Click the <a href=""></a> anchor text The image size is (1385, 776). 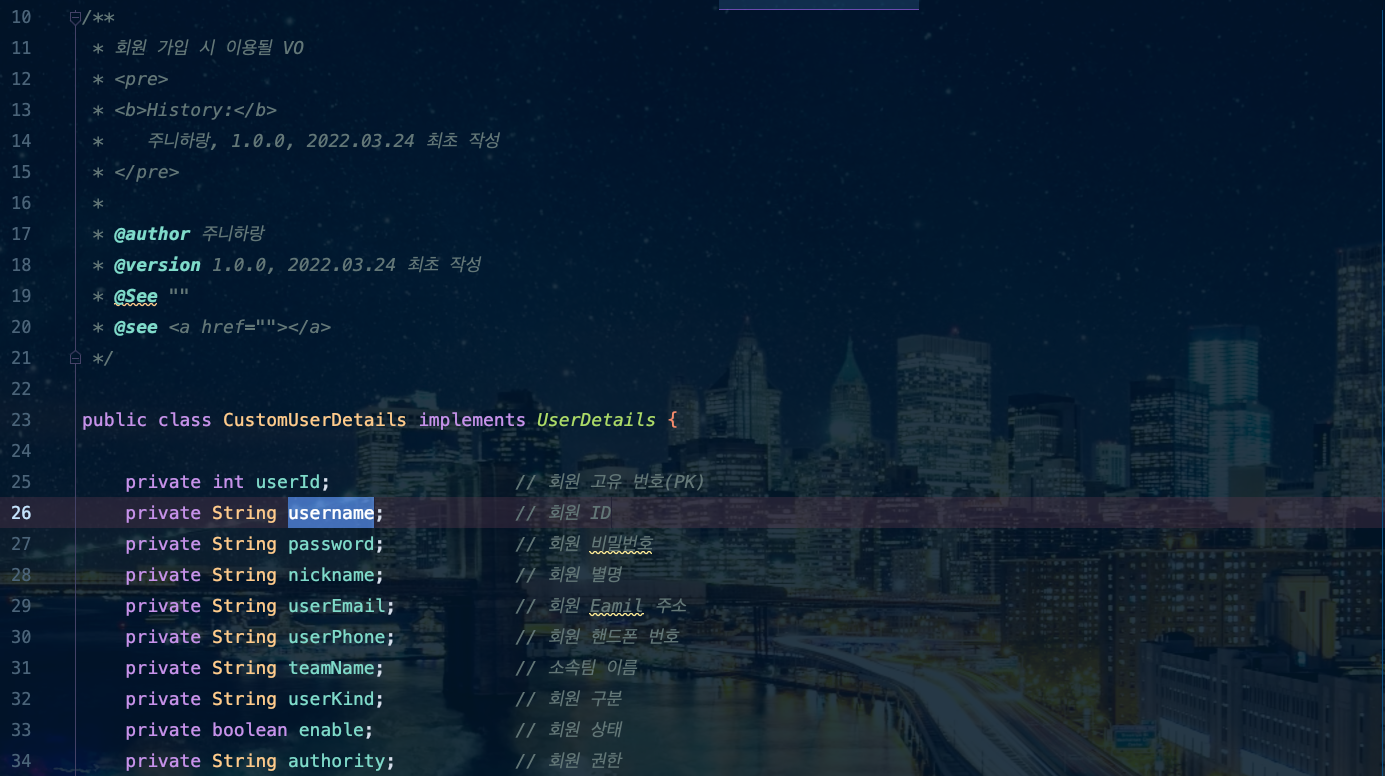250,327
